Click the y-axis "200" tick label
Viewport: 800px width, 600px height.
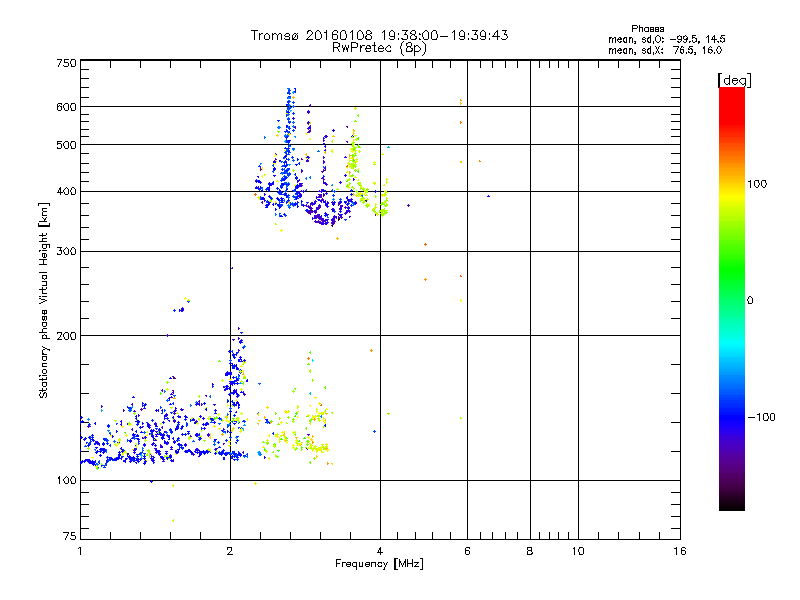click(66, 336)
